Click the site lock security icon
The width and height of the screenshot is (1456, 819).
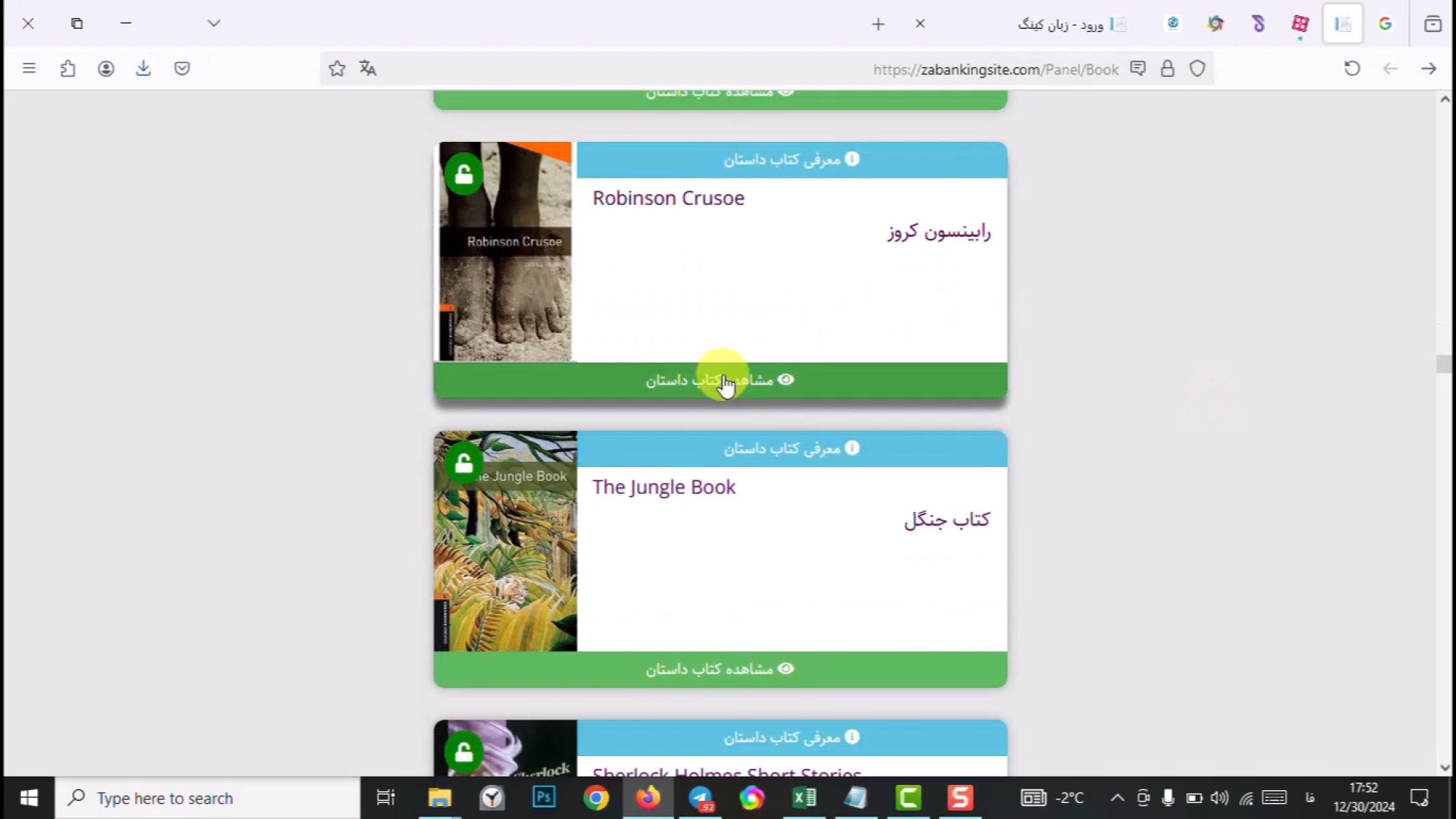[x=1168, y=69]
